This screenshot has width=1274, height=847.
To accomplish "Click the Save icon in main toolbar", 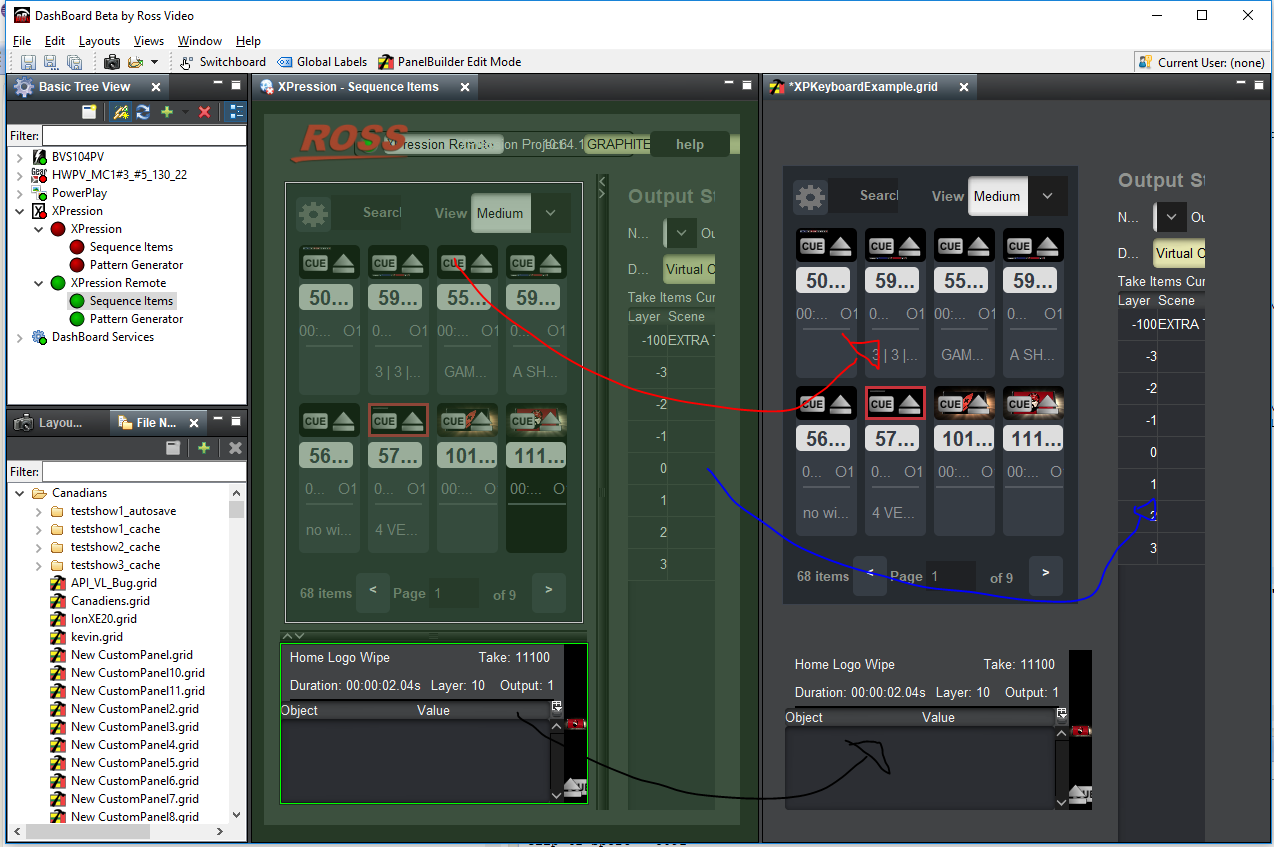I will [x=28, y=62].
